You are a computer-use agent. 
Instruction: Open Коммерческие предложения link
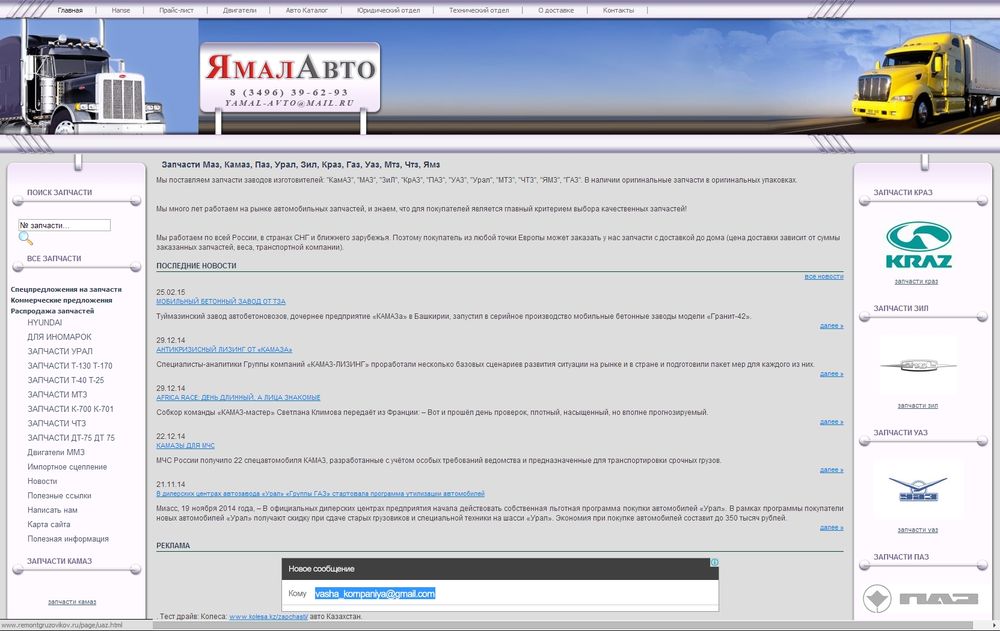pos(61,301)
